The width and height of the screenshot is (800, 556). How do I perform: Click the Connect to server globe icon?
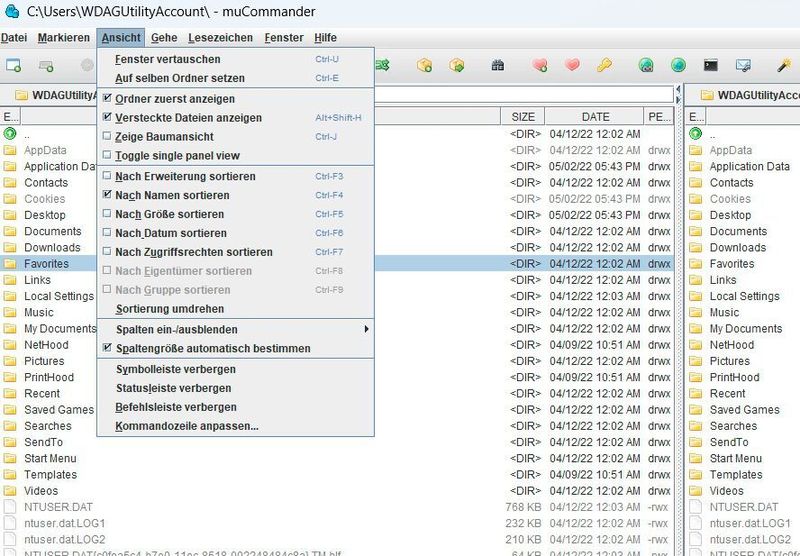pos(646,65)
